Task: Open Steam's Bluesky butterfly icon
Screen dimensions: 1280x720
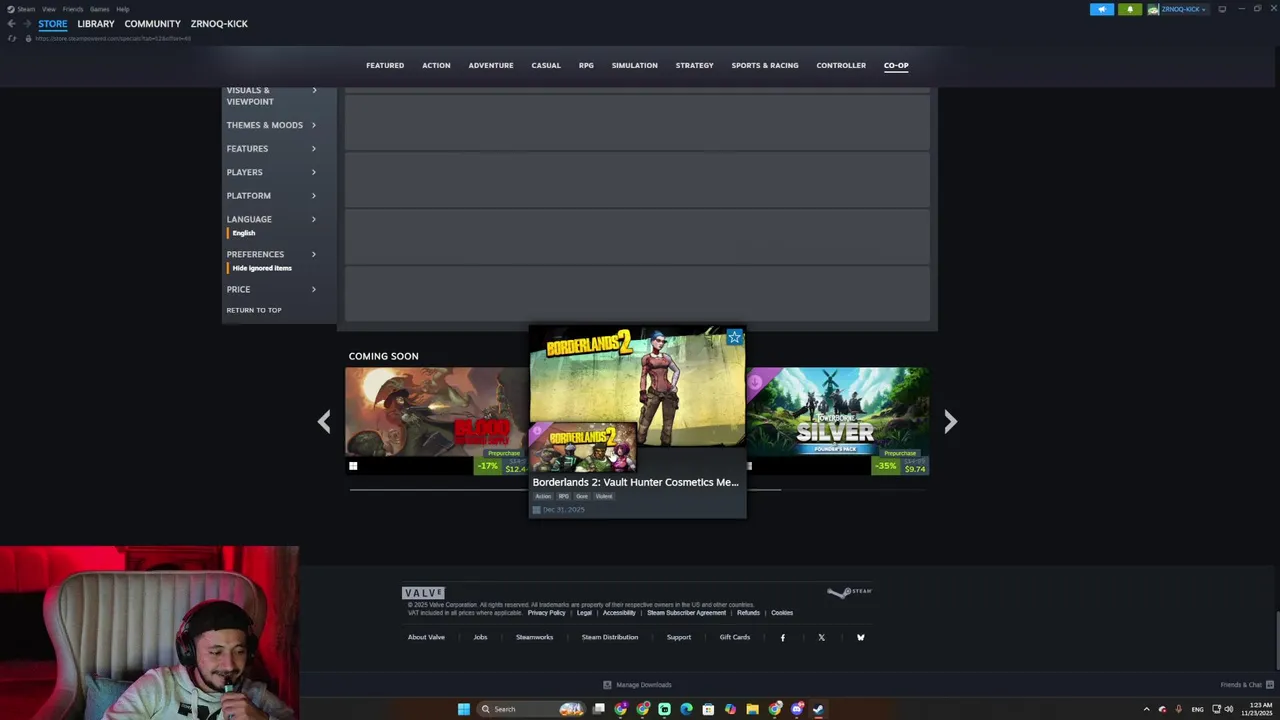Action: [x=860, y=637]
